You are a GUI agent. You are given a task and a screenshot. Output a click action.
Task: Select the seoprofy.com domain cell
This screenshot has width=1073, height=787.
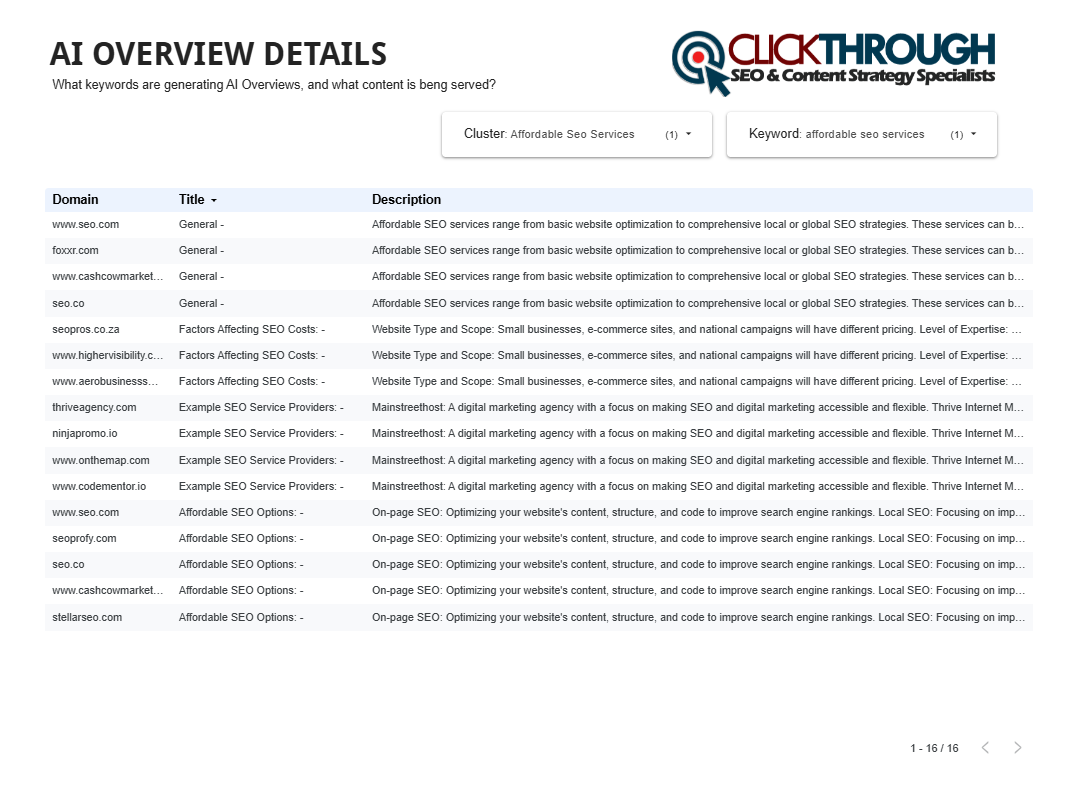click(84, 538)
